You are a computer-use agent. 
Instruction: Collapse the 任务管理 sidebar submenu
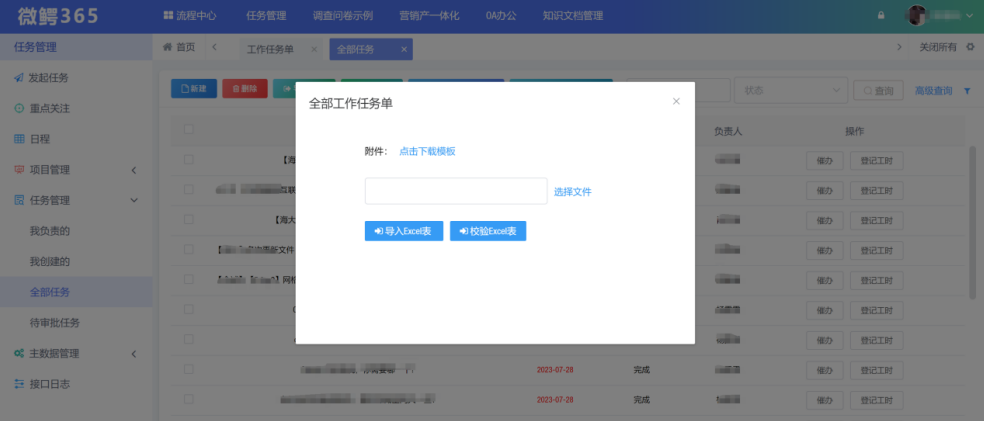pos(134,200)
